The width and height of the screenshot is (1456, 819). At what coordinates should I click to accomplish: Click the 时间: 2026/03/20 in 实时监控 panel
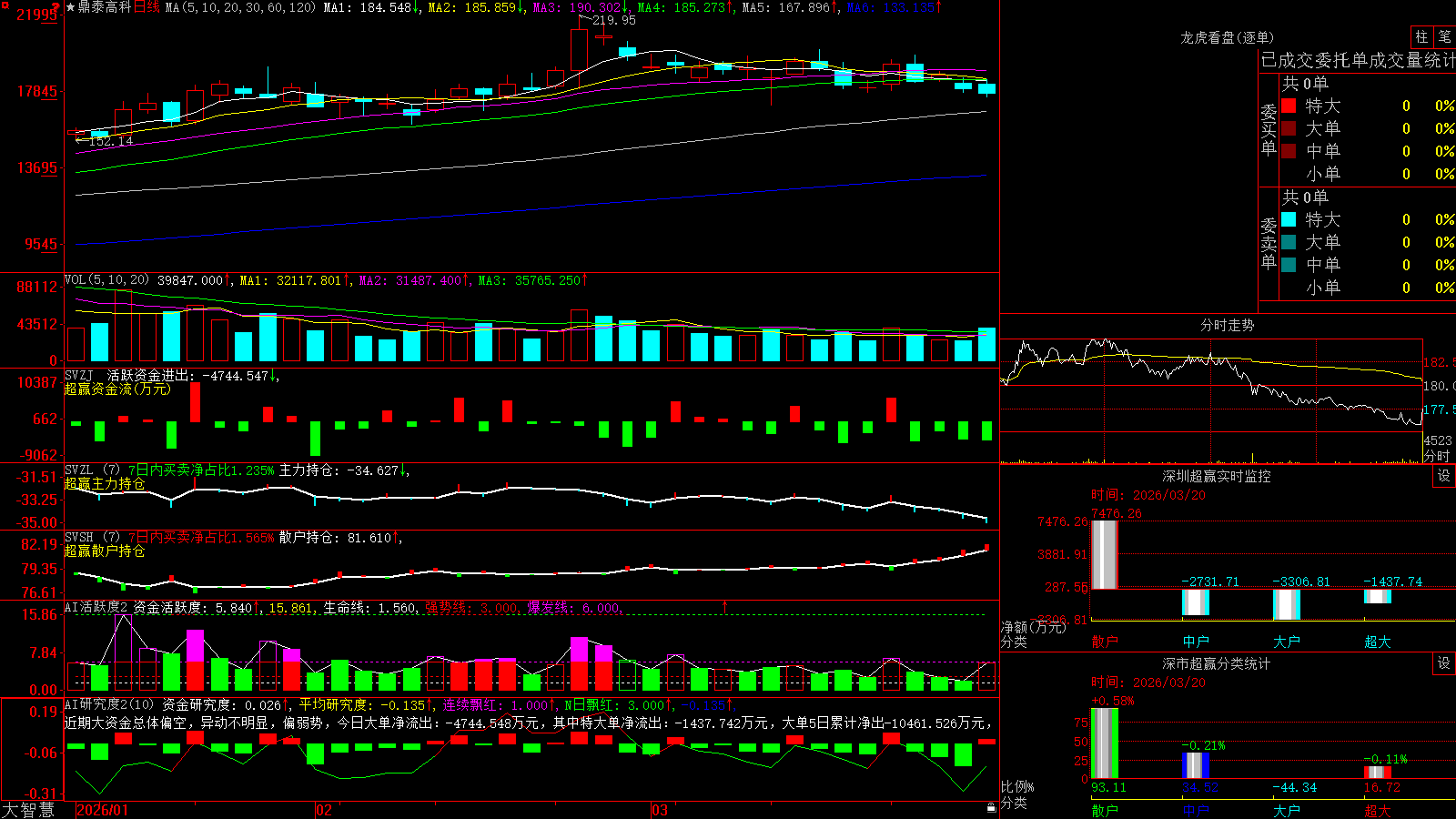point(1148,495)
